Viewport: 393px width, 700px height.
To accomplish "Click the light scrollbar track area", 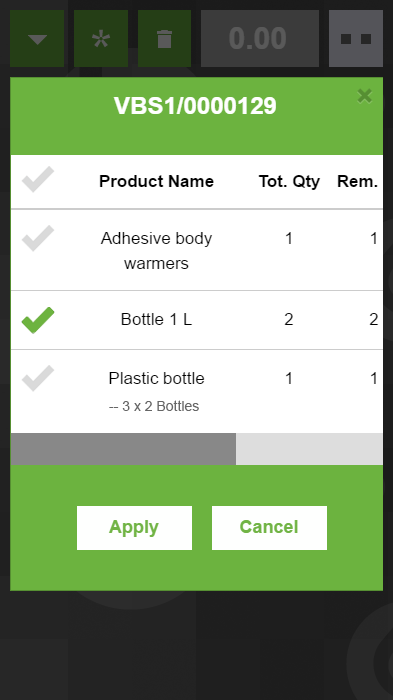I will coord(309,449).
